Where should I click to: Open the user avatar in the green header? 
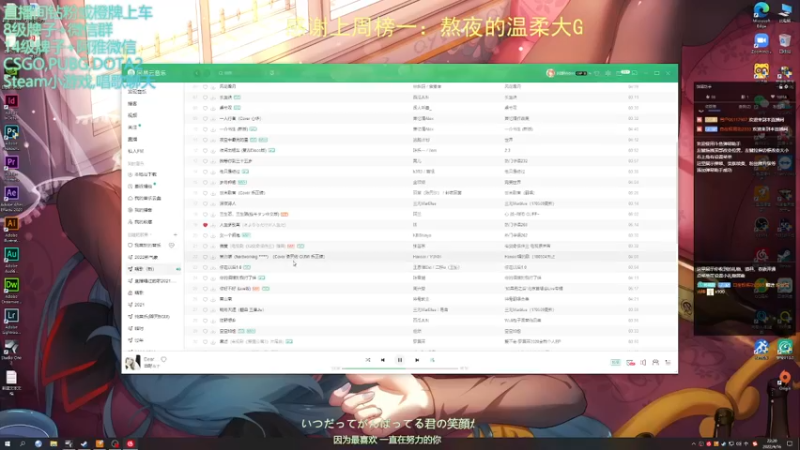coord(550,73)
